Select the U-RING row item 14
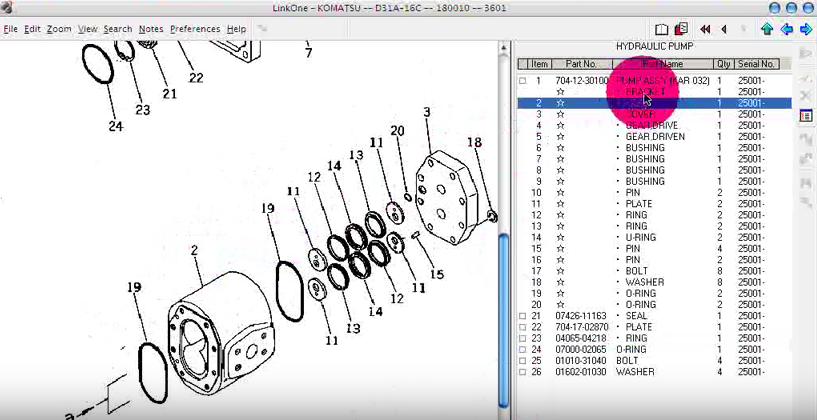 coord(654,238)
